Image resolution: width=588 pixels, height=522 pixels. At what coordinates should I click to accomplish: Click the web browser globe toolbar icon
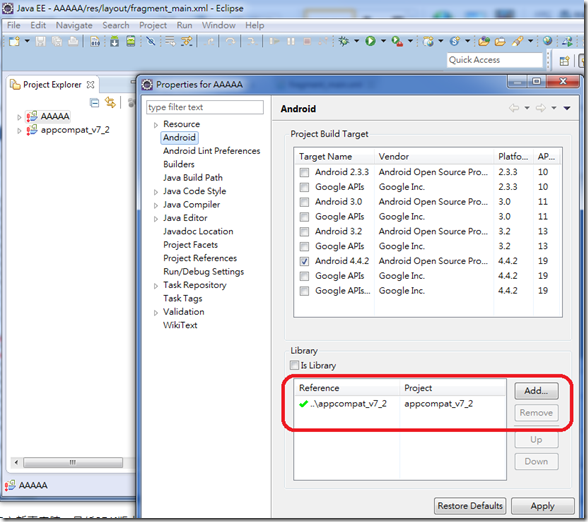548,41
